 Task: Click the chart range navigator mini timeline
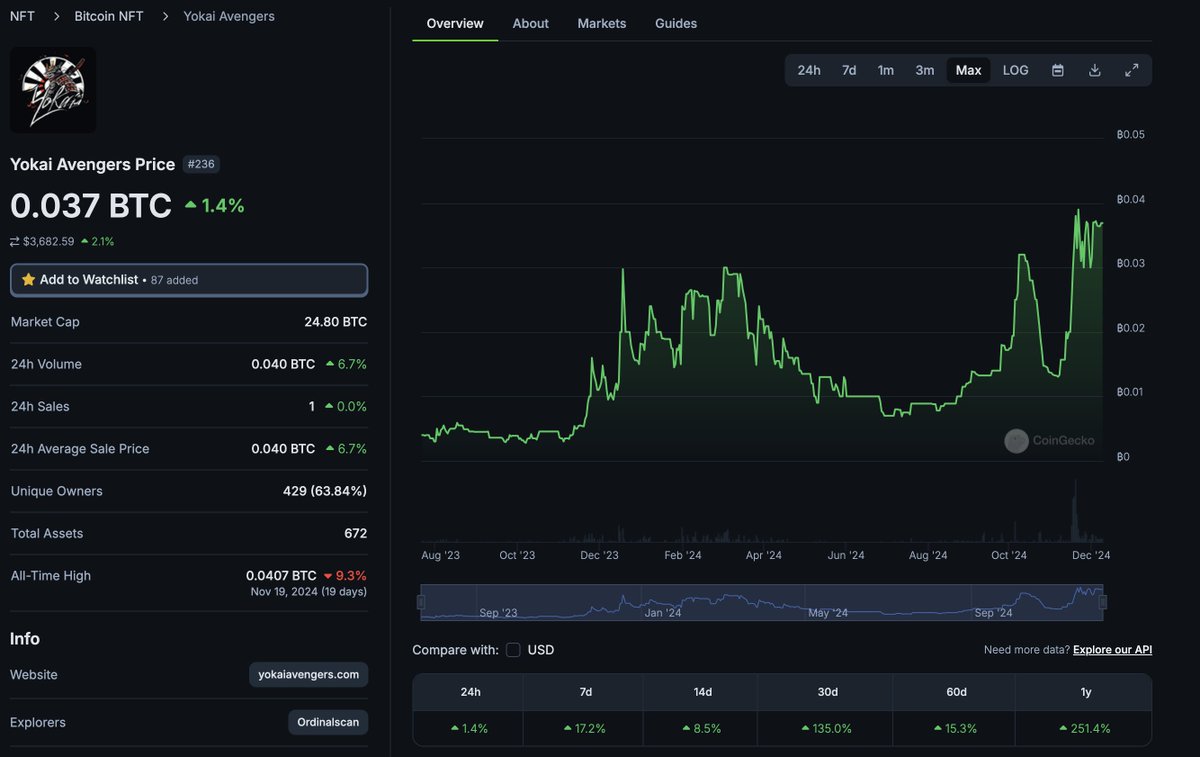[x=762, y=602]
